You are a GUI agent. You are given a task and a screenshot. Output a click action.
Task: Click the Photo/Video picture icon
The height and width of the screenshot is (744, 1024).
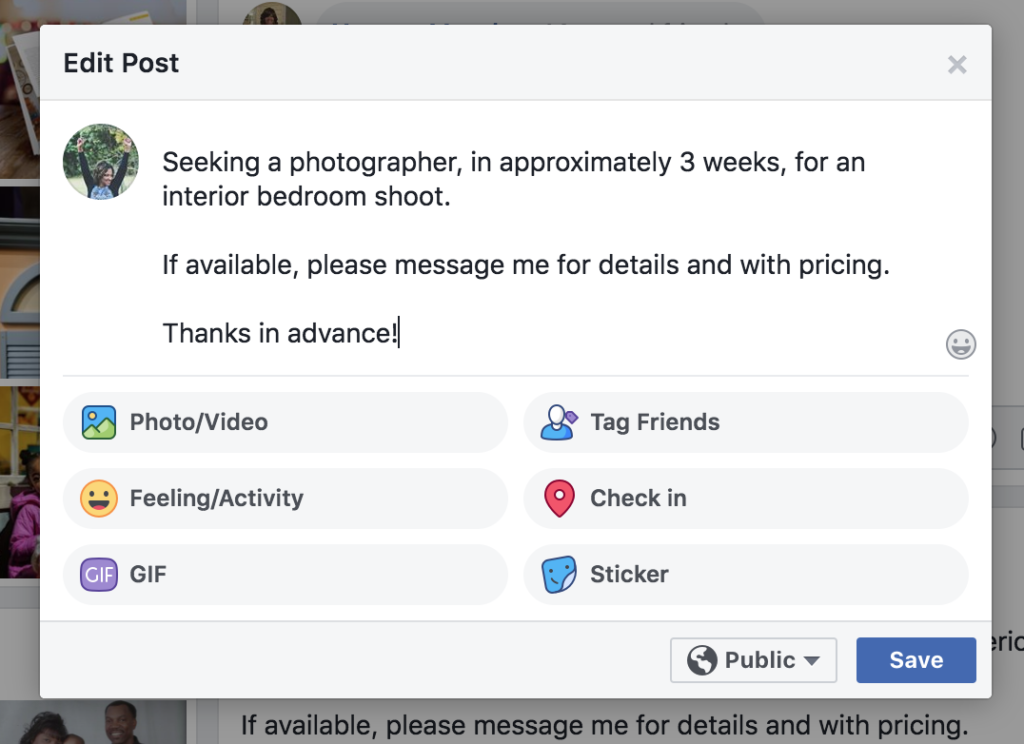99,422
